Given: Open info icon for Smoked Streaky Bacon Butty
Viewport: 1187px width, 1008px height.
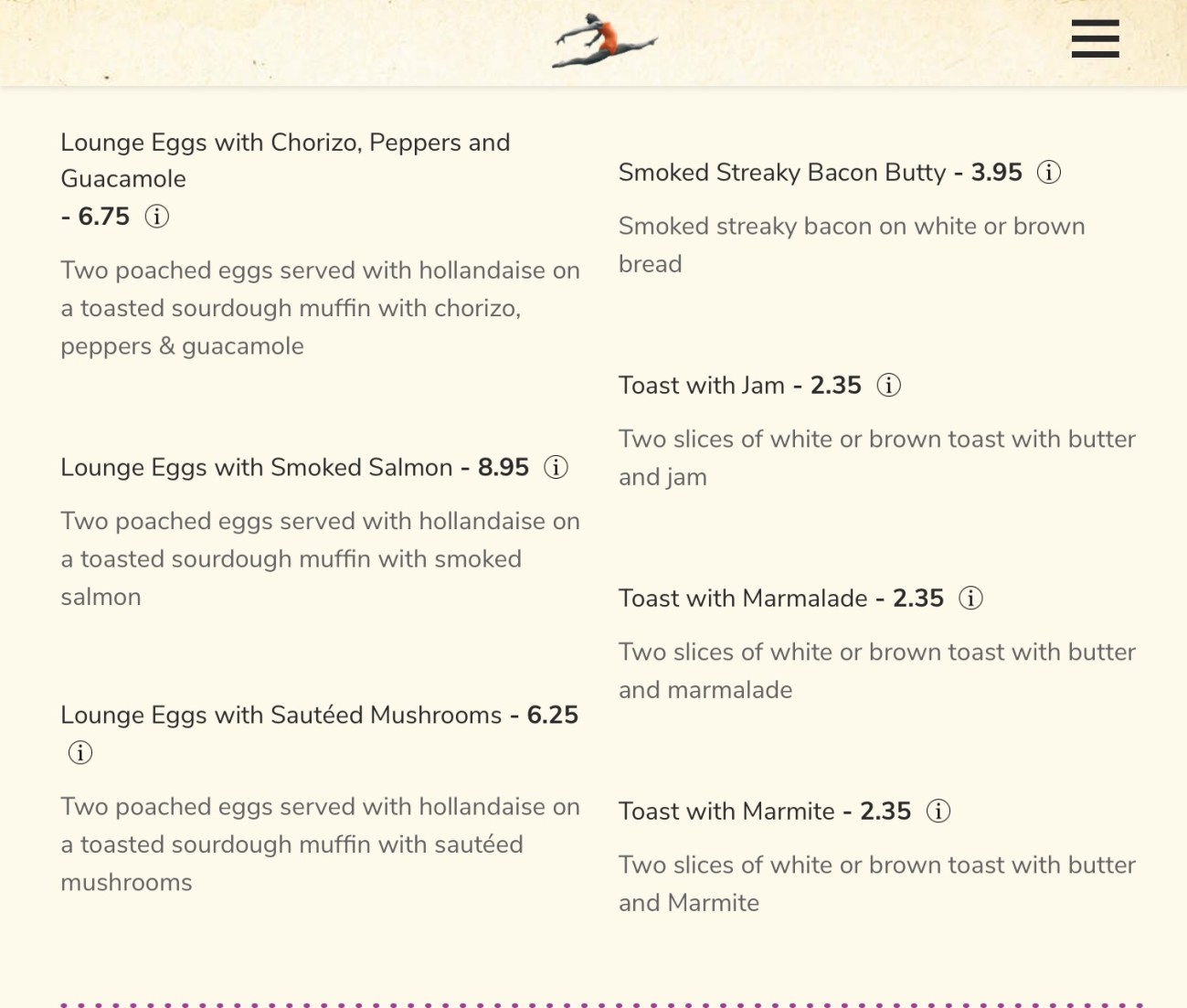Looking at the screenshot, I should coord(1049,172).
